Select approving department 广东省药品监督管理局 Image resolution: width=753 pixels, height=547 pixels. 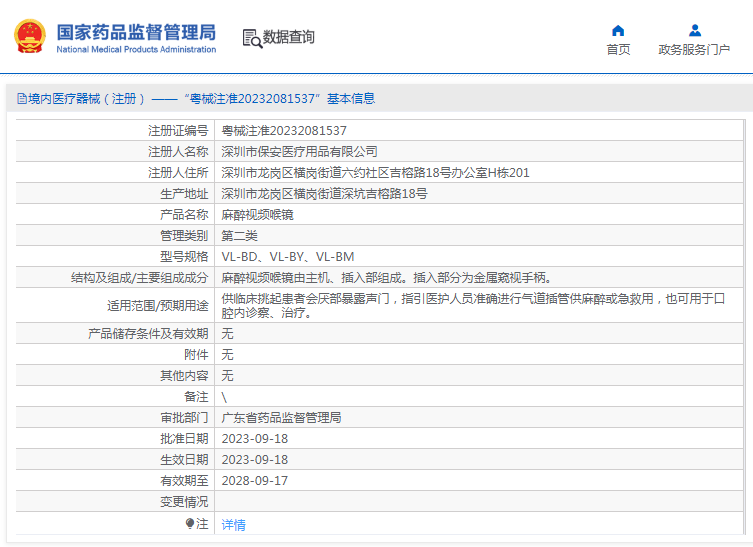[x=281, y=418]
